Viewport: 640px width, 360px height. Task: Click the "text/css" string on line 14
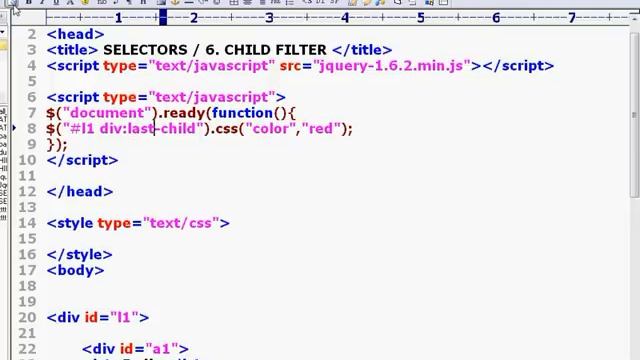[x=181, y=223]
